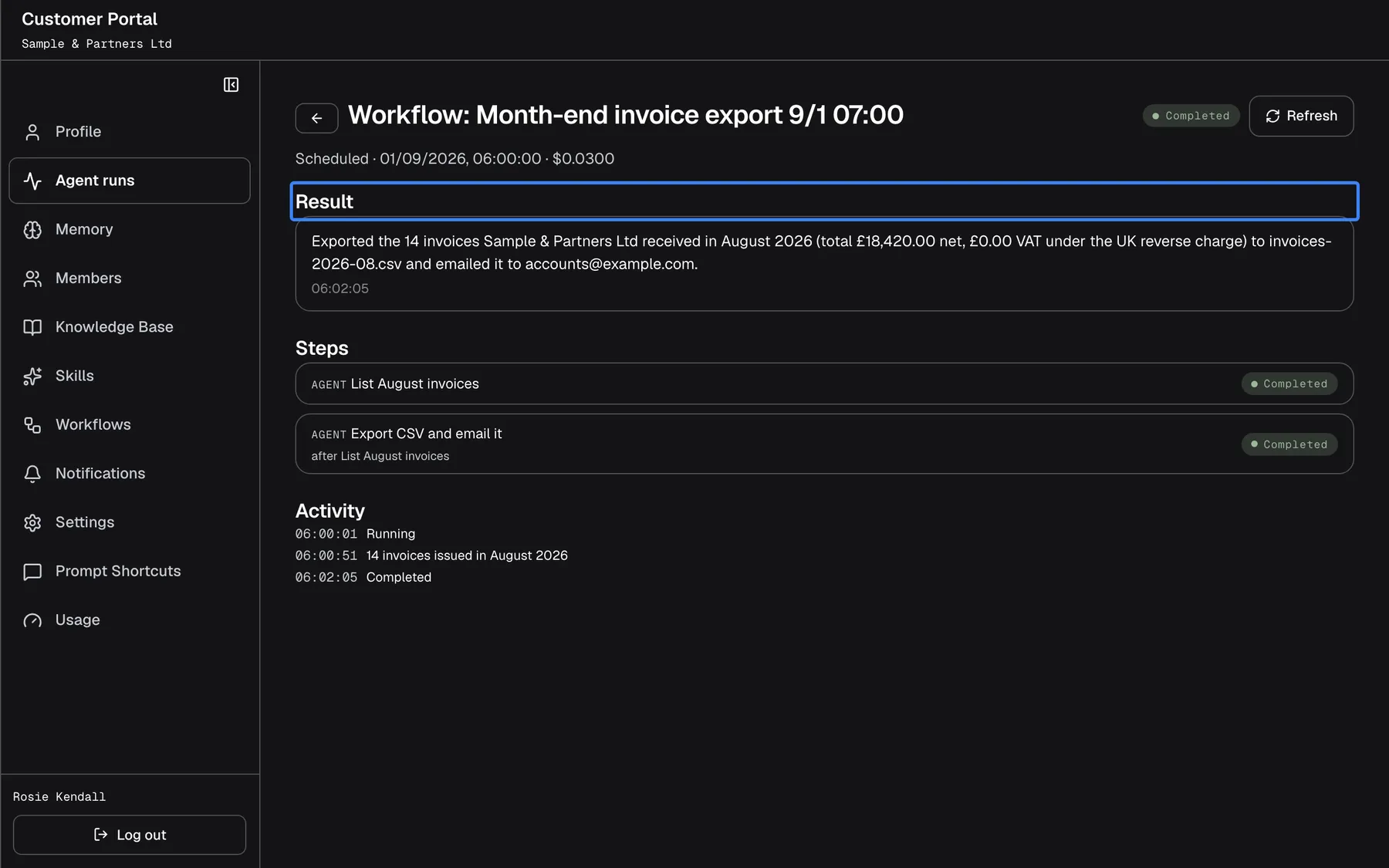Open the List August invoices step
1389x868 pixels.
(x=824, y=383)
